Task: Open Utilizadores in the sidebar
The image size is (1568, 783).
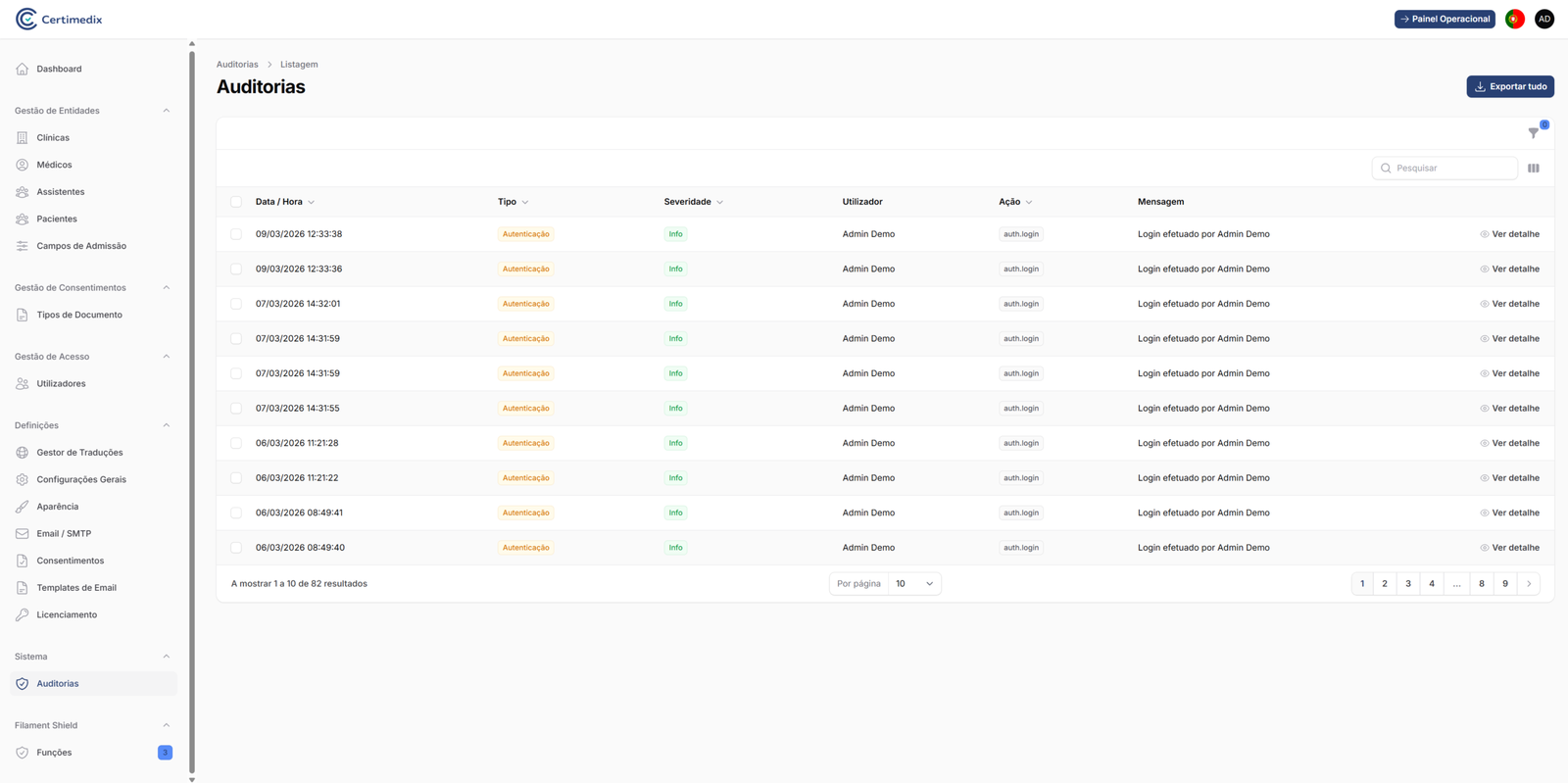Action: tap(61, 384)
